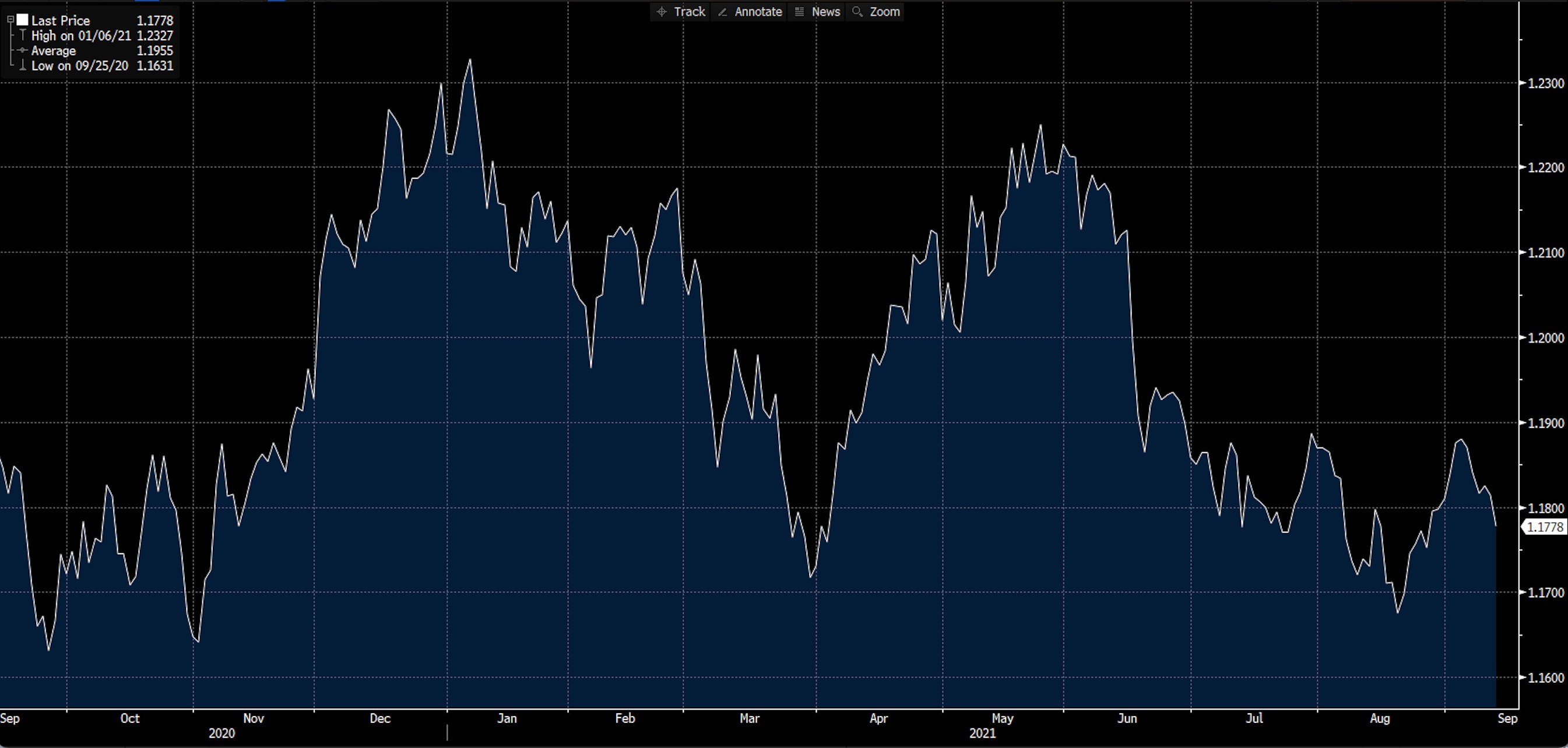Click the High marker icon in the legend
The width and height of the screenshot is (1568, 748).
click(x=23, y=36)
